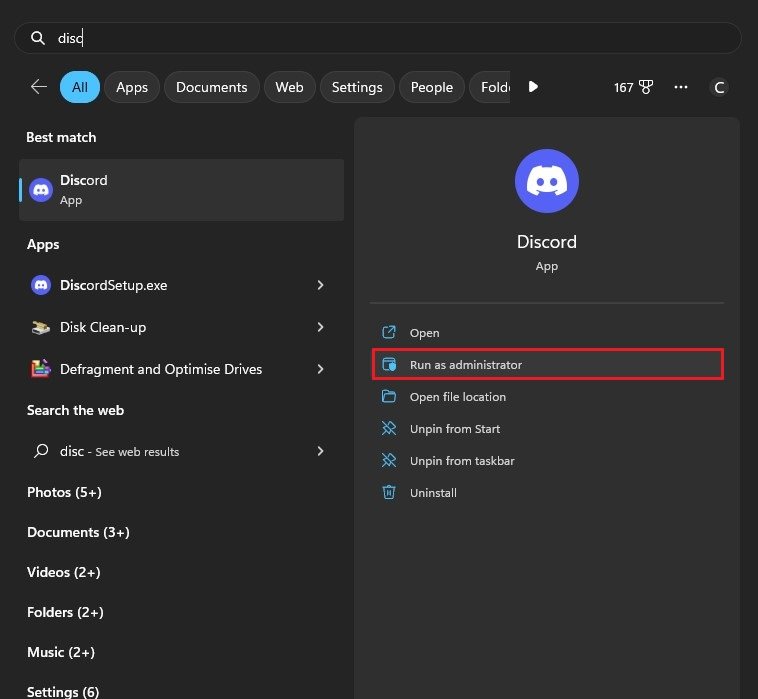Choose Open file location option

pyautogui.click(x=457, y=397)
